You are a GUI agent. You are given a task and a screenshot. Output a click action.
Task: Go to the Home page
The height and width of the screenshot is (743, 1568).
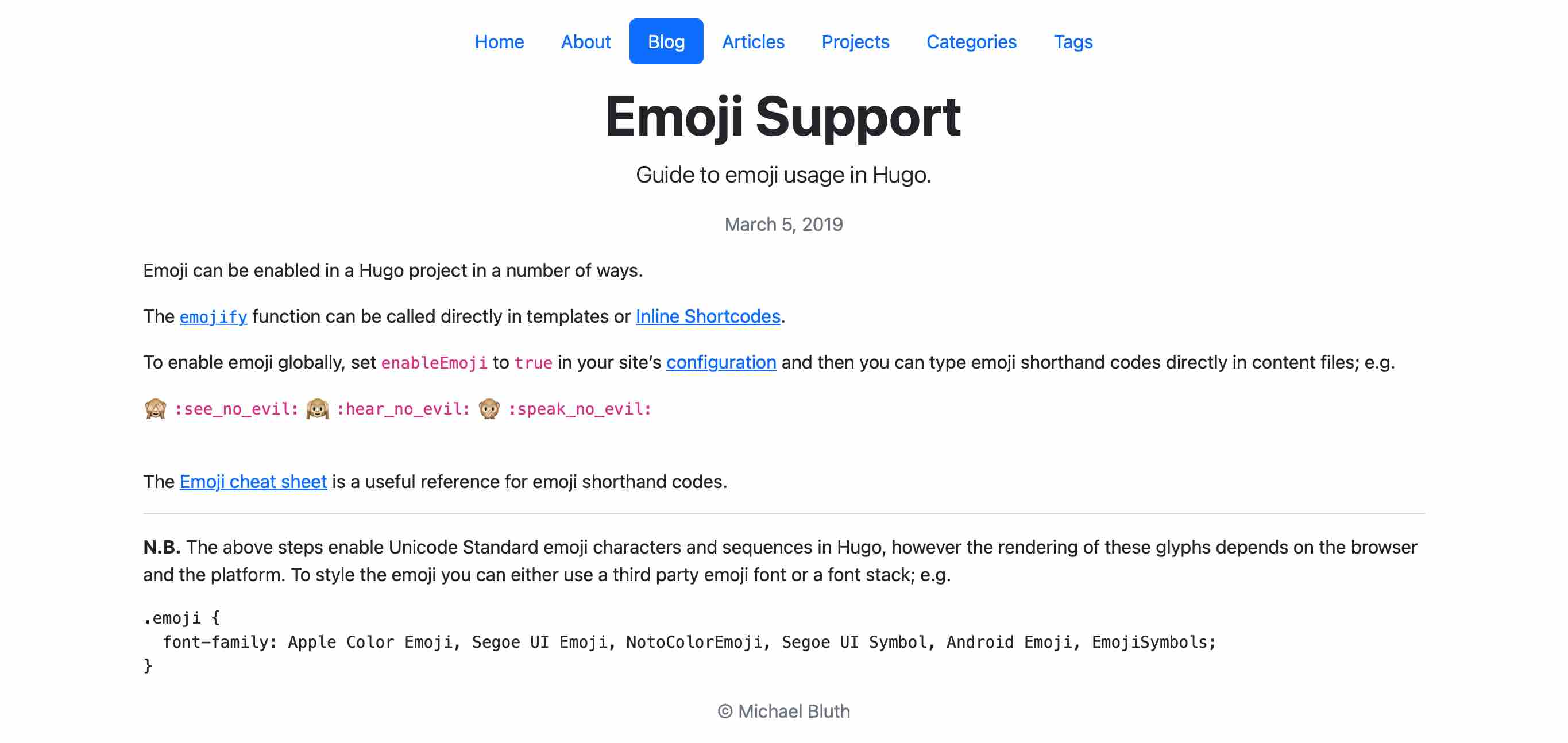click(x=499, y=41)
